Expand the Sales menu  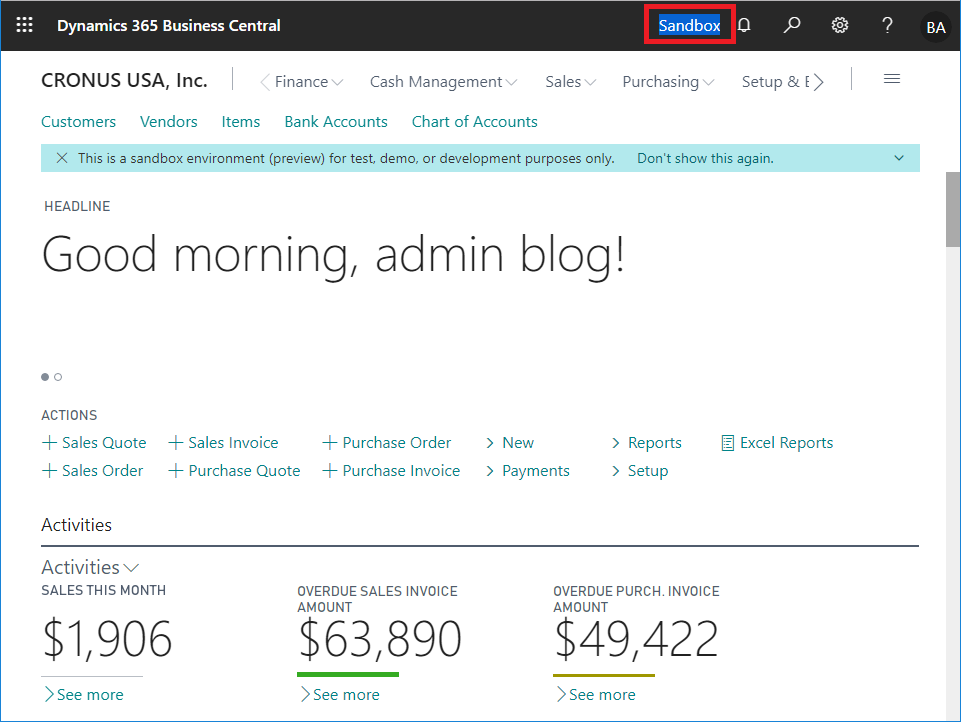click(571, 82)
